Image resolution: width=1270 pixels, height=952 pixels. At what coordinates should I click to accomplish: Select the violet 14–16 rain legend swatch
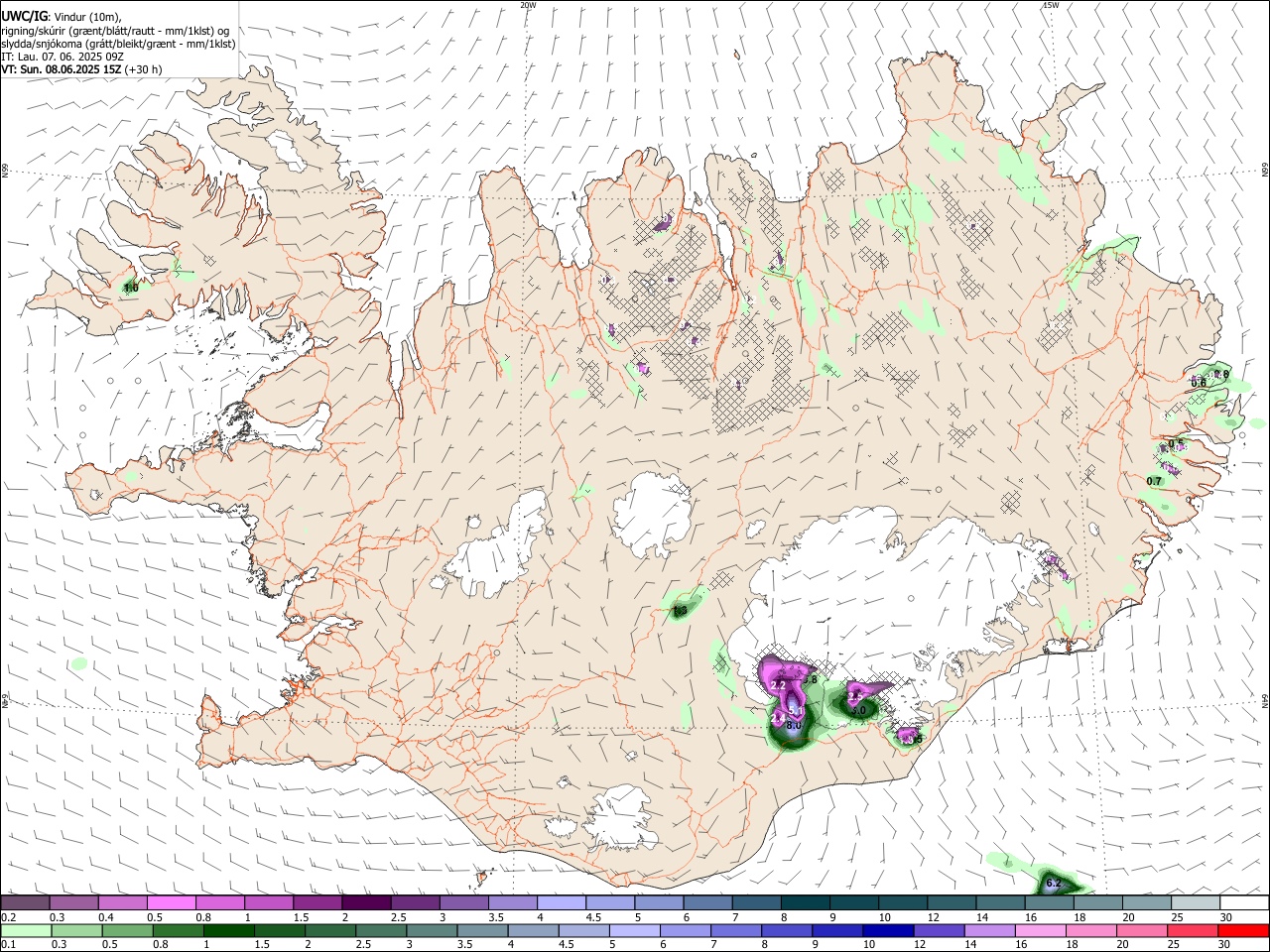pyautogui.click(x=988, y=931)
